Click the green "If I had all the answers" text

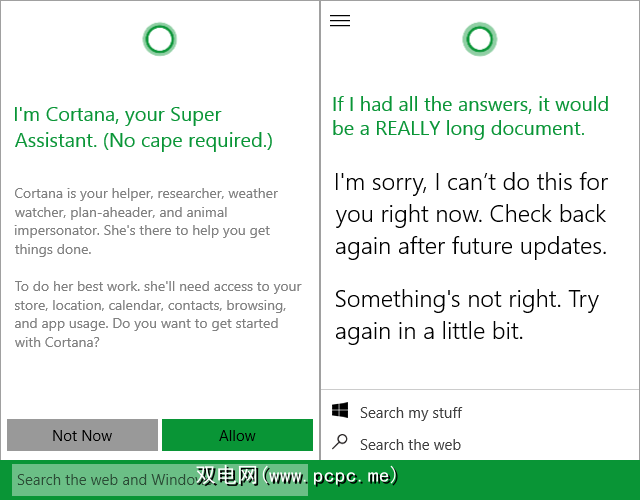tap(470, 116)
